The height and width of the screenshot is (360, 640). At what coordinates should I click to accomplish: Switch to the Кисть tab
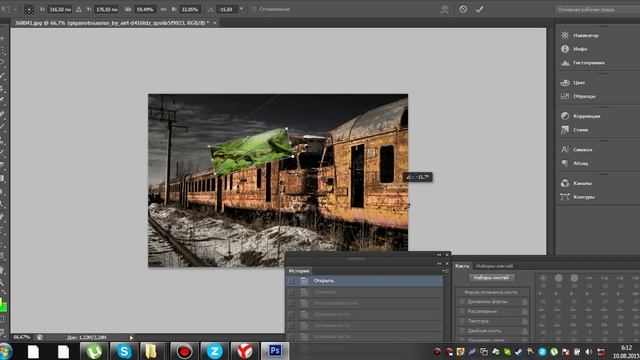(462, 266)
